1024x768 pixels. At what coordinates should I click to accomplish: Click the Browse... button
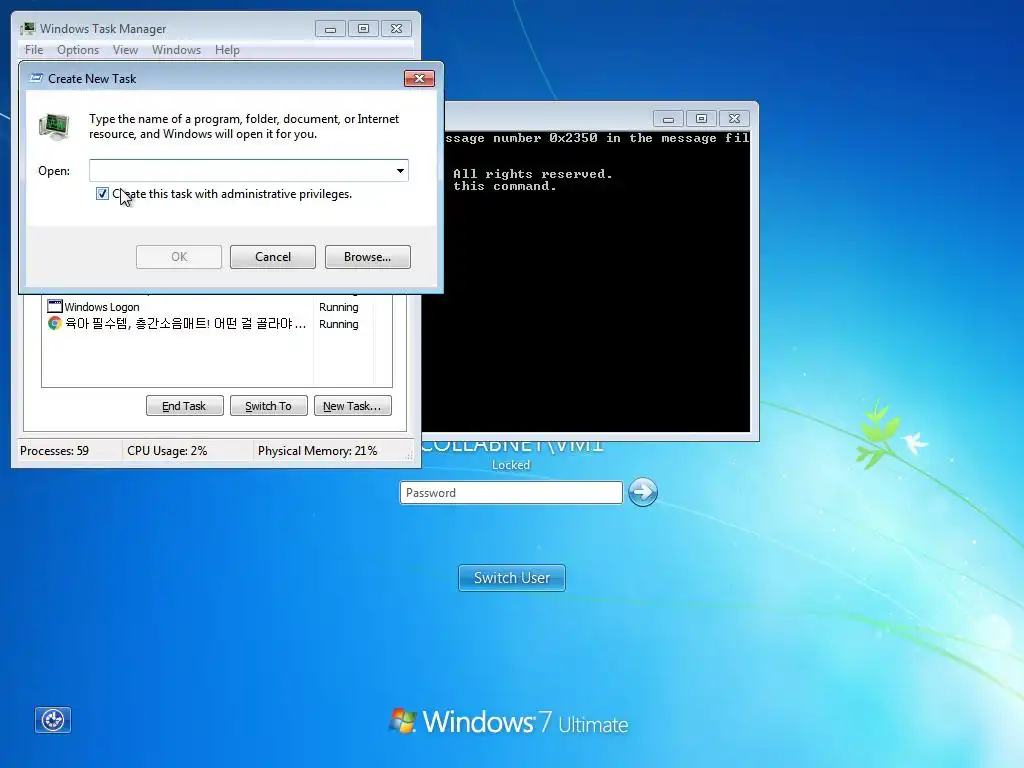tap(368, 257)
